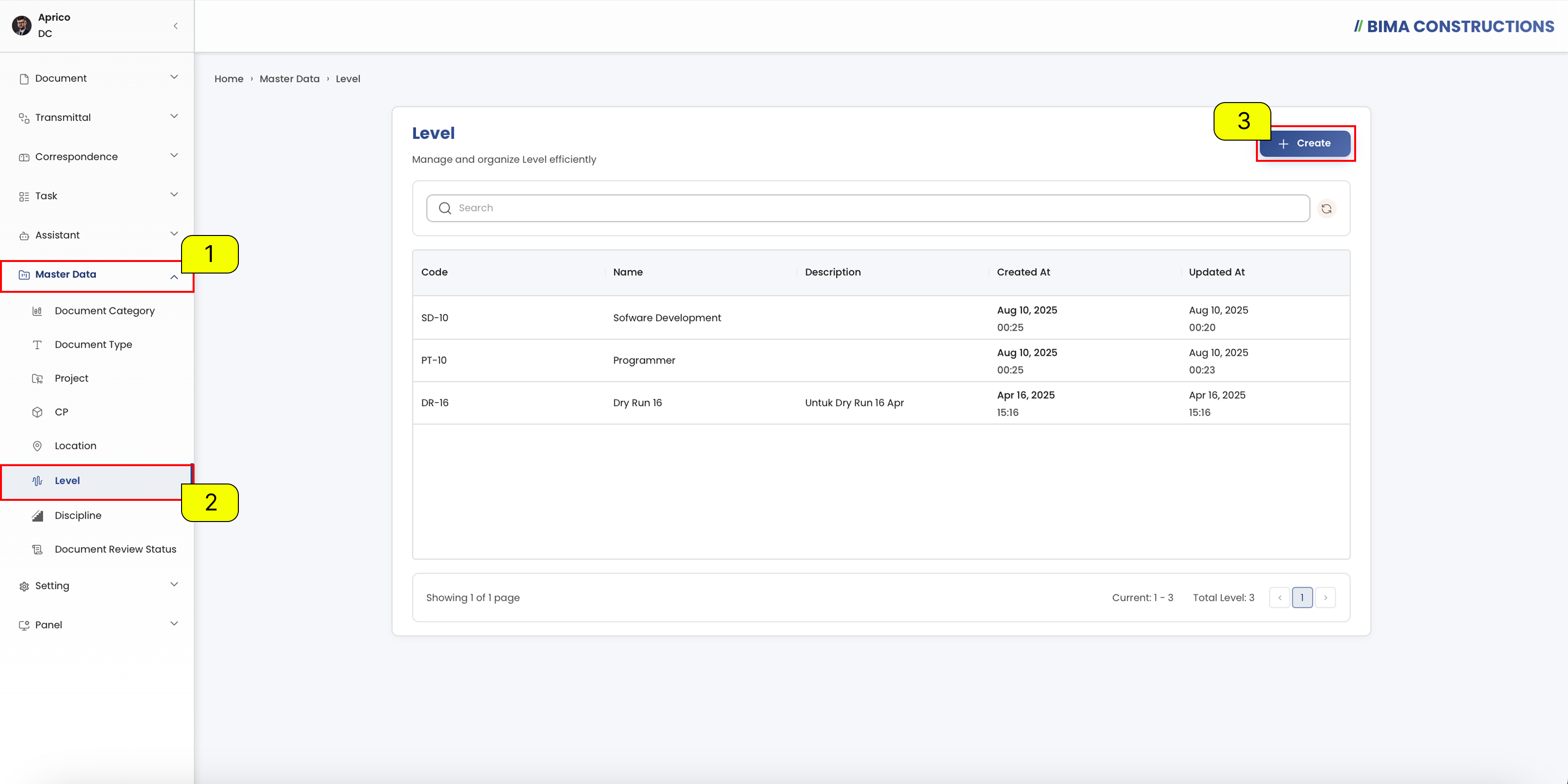Image resolution: width=1568 pixels, height=784 pixels.
Task: Click the next page arrow
Action: [x=1325, y=598]
